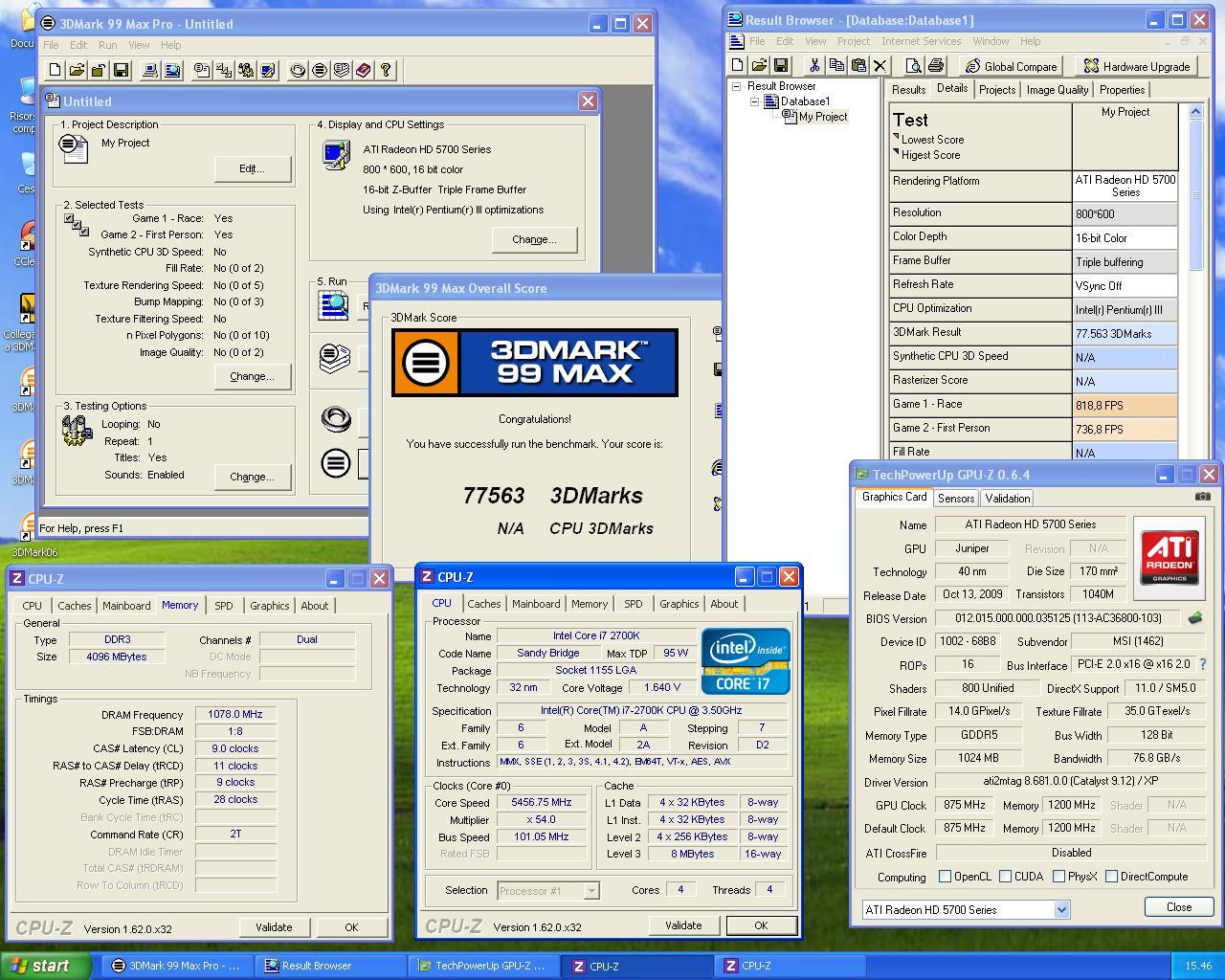Open the Mainboard tab in right CPU-Z window
The height and width of the screenshot is (980, 1225).
[x=536, y=604]
